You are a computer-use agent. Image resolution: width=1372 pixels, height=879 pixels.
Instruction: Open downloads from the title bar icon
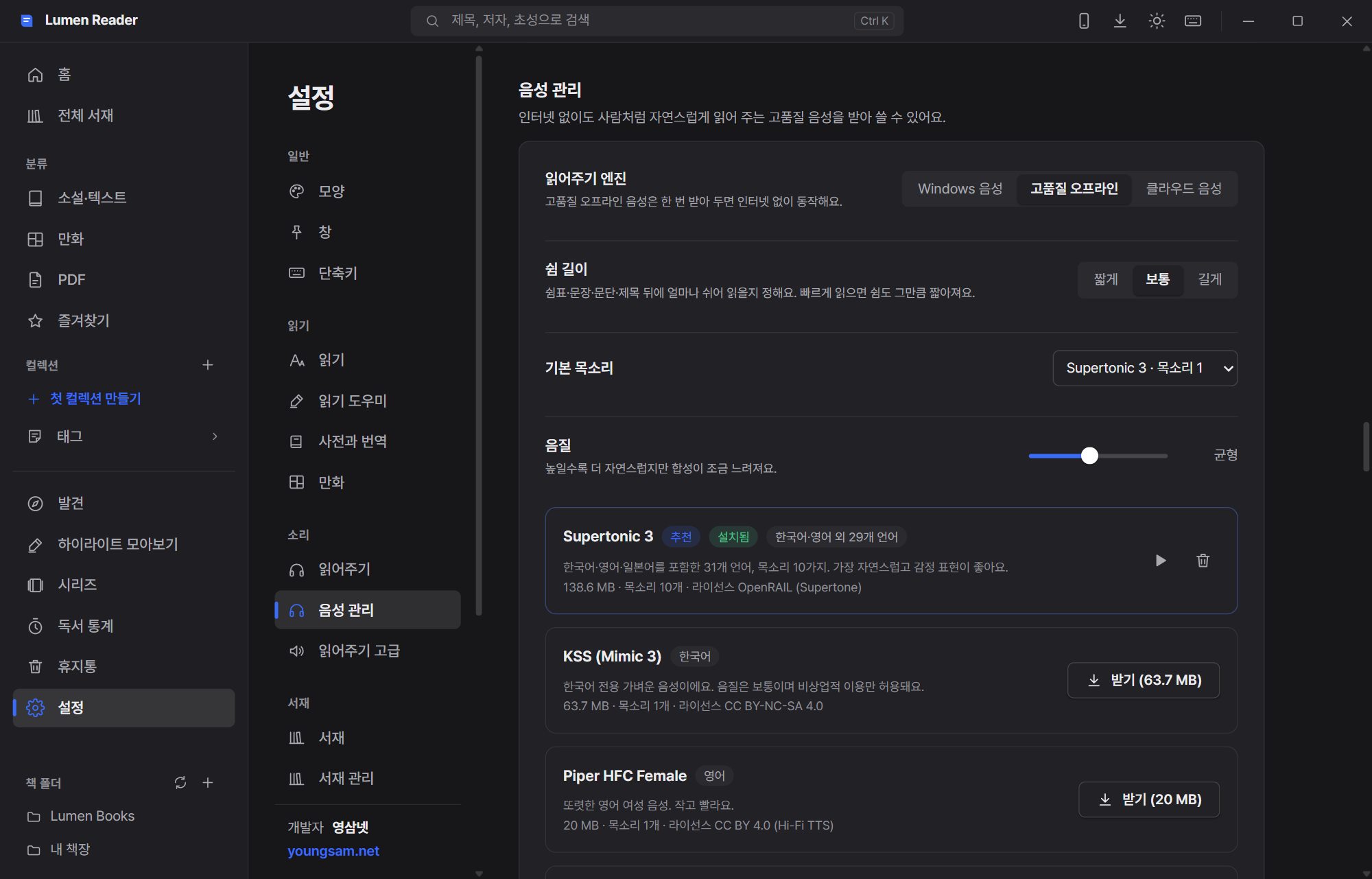click(1120, 21)
